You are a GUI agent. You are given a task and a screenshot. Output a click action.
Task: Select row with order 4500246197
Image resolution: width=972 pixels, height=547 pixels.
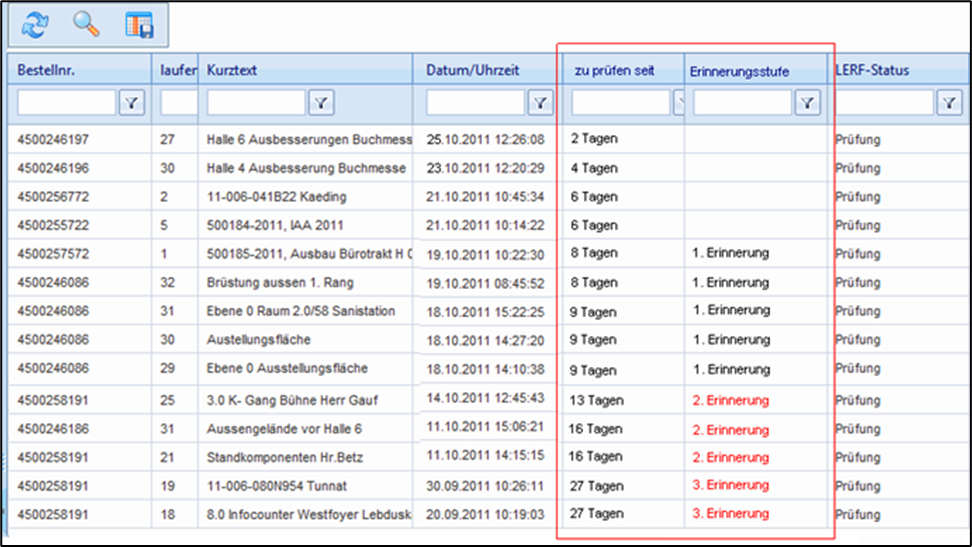[53, 140]
